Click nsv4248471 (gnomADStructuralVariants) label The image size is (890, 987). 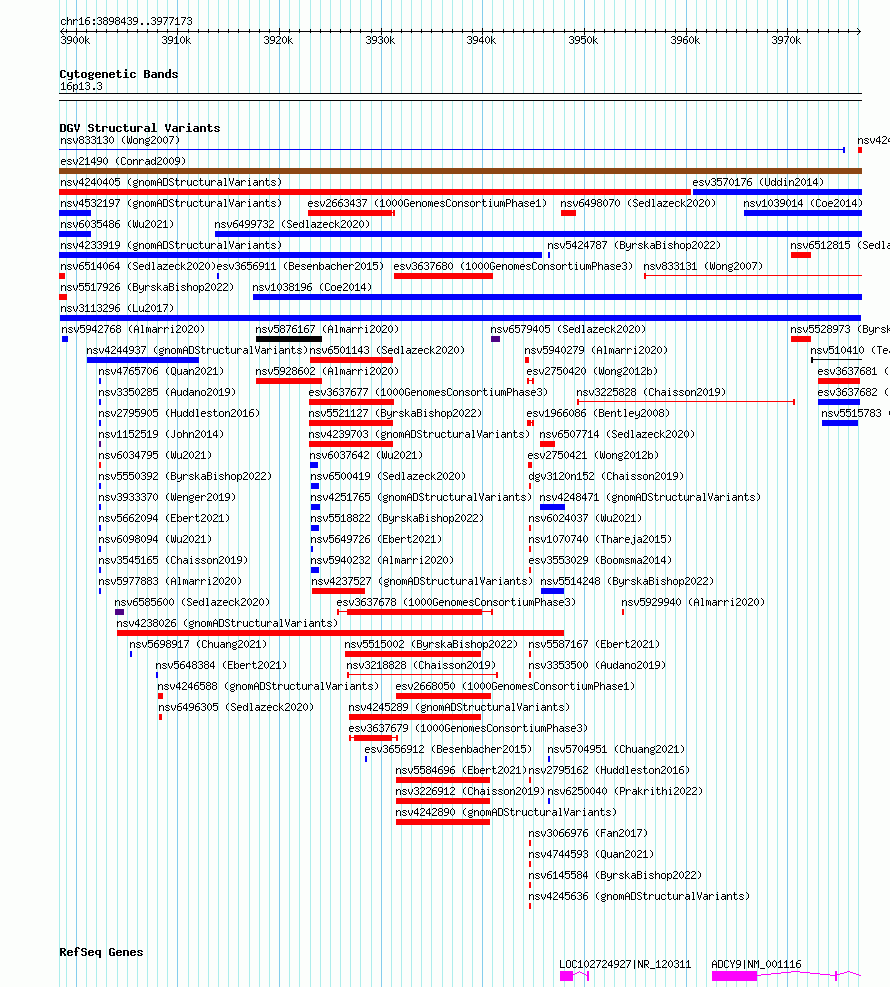(650, 497)
